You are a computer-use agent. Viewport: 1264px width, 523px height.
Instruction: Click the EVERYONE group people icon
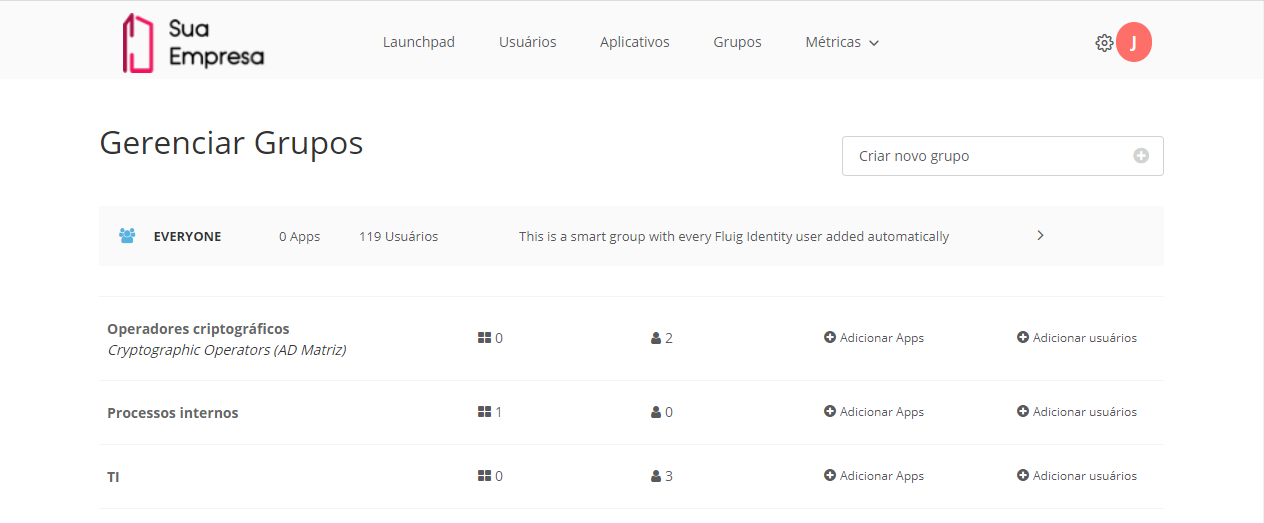pos(127,236)
